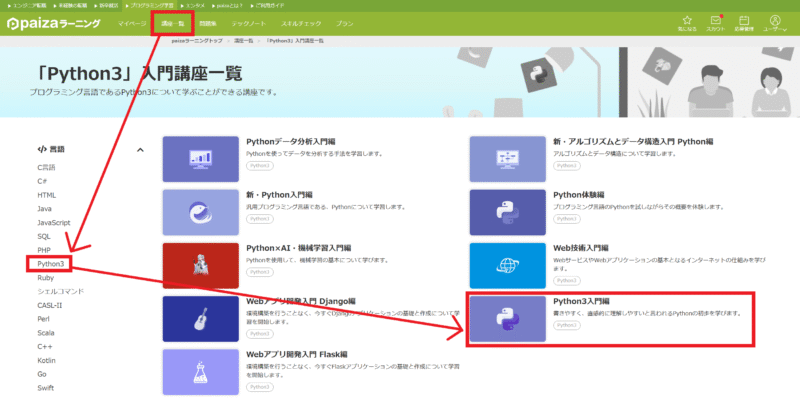Open 新・アルゴリズムとデータ構造入門 thumbnail
Screen dimensions: 800x406
click(508, 159)
